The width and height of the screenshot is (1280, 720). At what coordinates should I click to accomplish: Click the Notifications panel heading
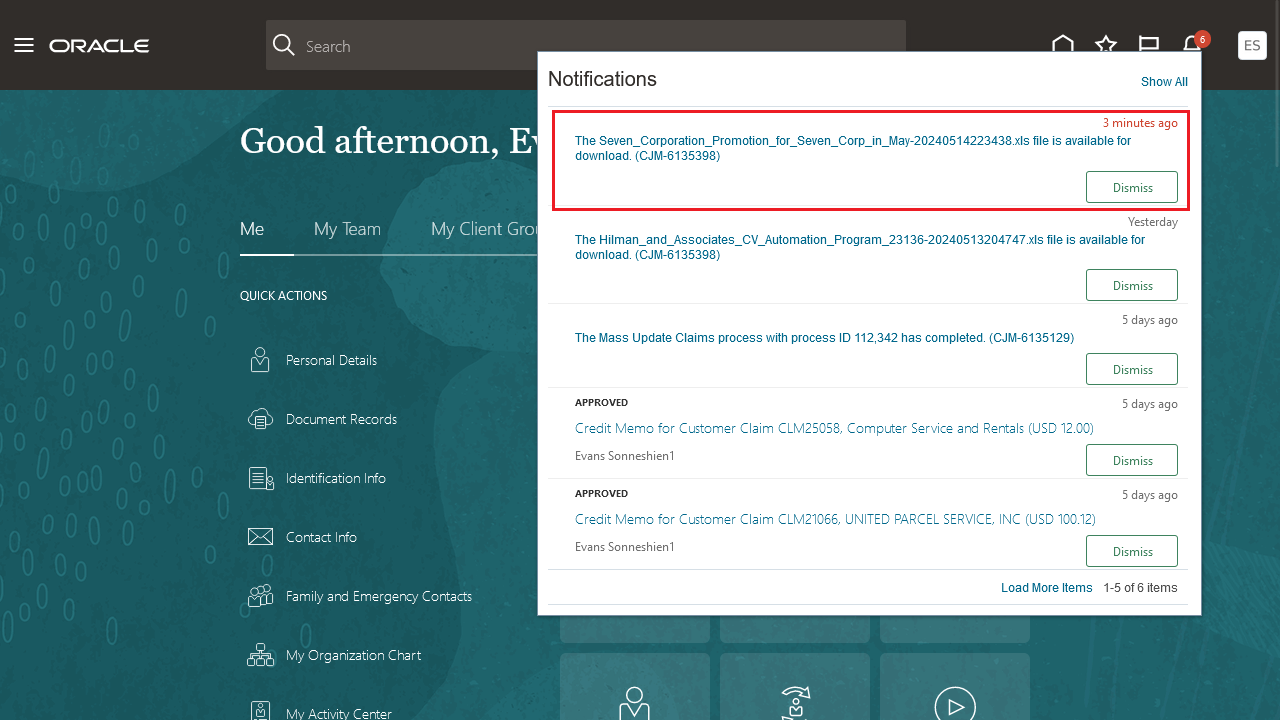coord(602,79)
